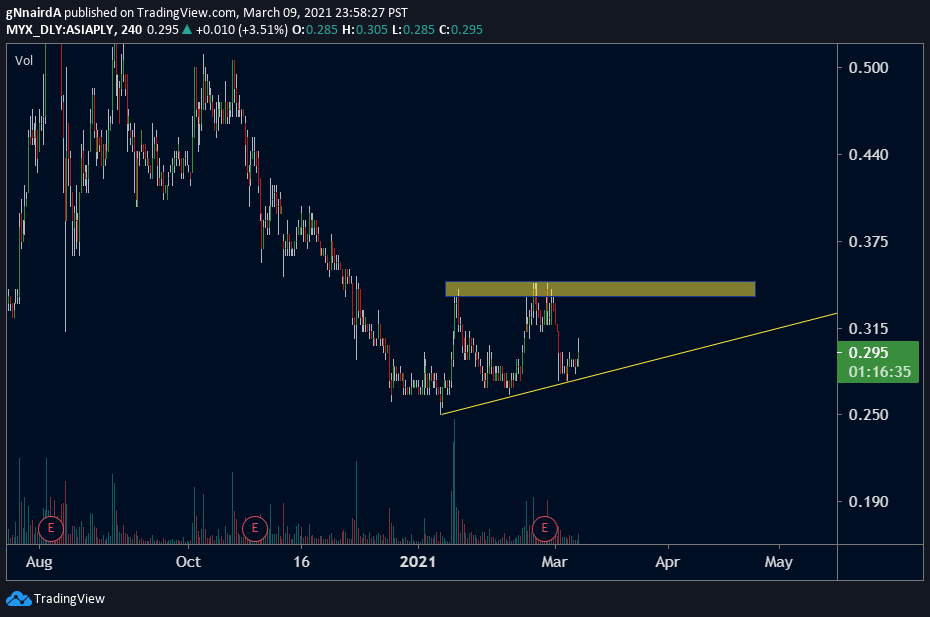Click the Oct time axis label

point(188,562)
